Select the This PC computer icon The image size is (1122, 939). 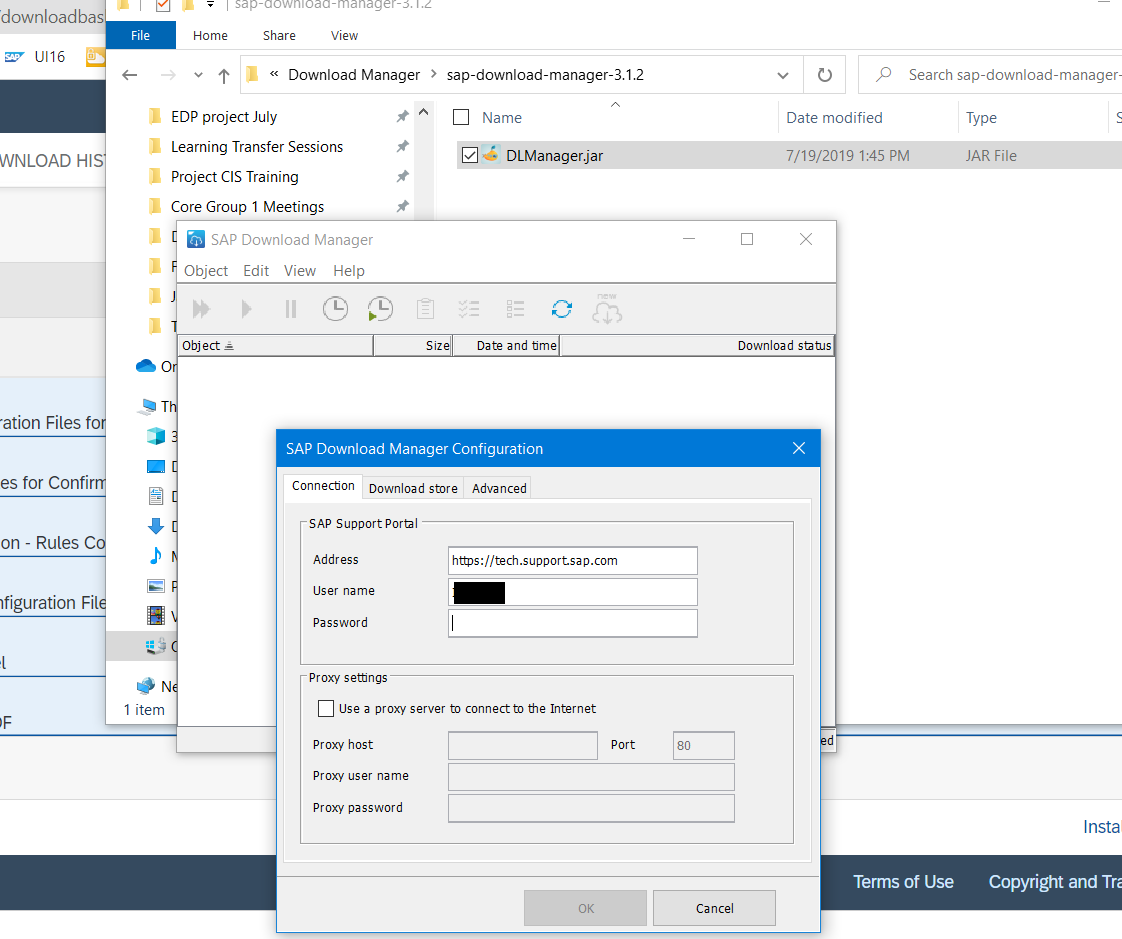pyautogui.click(x=147, y=407)
